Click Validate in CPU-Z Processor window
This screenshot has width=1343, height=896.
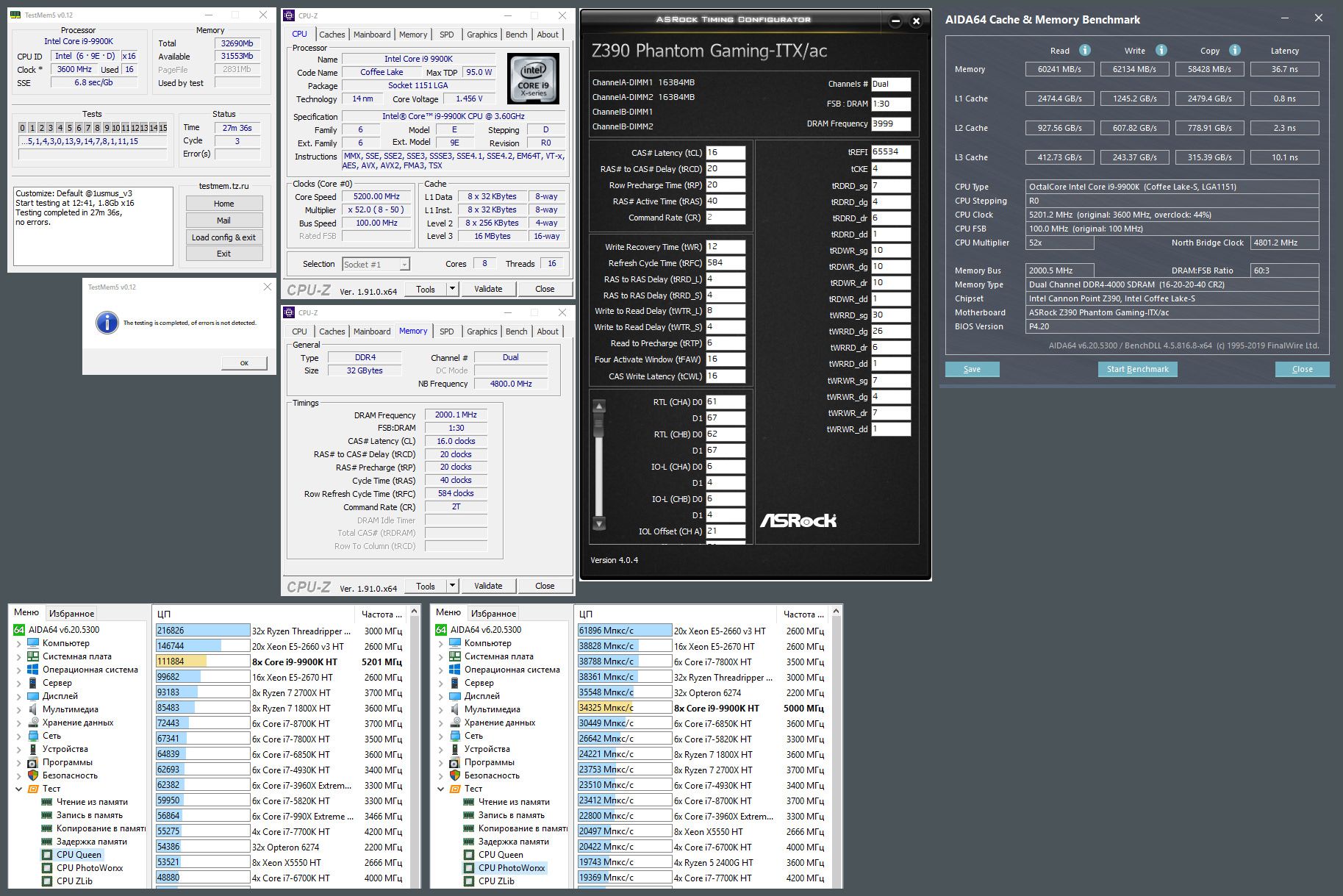click(488, 289)
